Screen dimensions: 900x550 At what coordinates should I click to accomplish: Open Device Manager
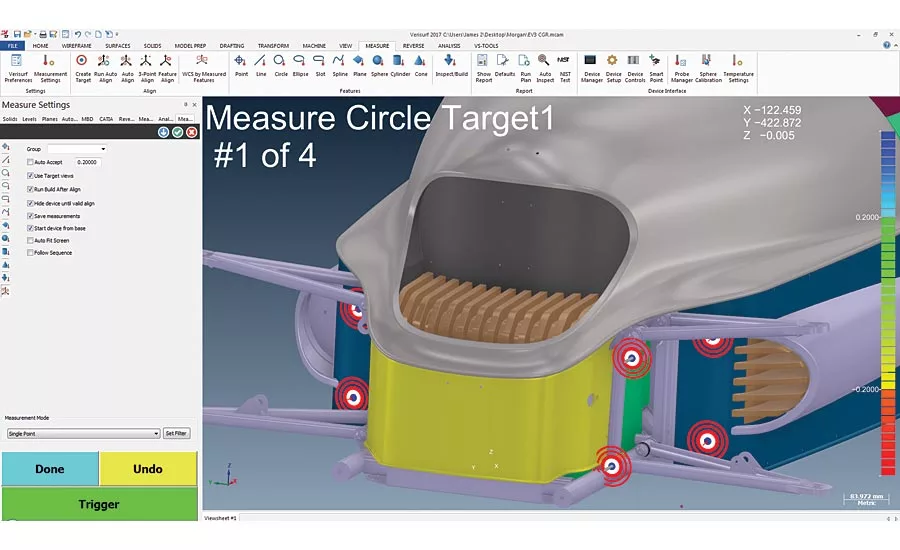pos(591,69)
